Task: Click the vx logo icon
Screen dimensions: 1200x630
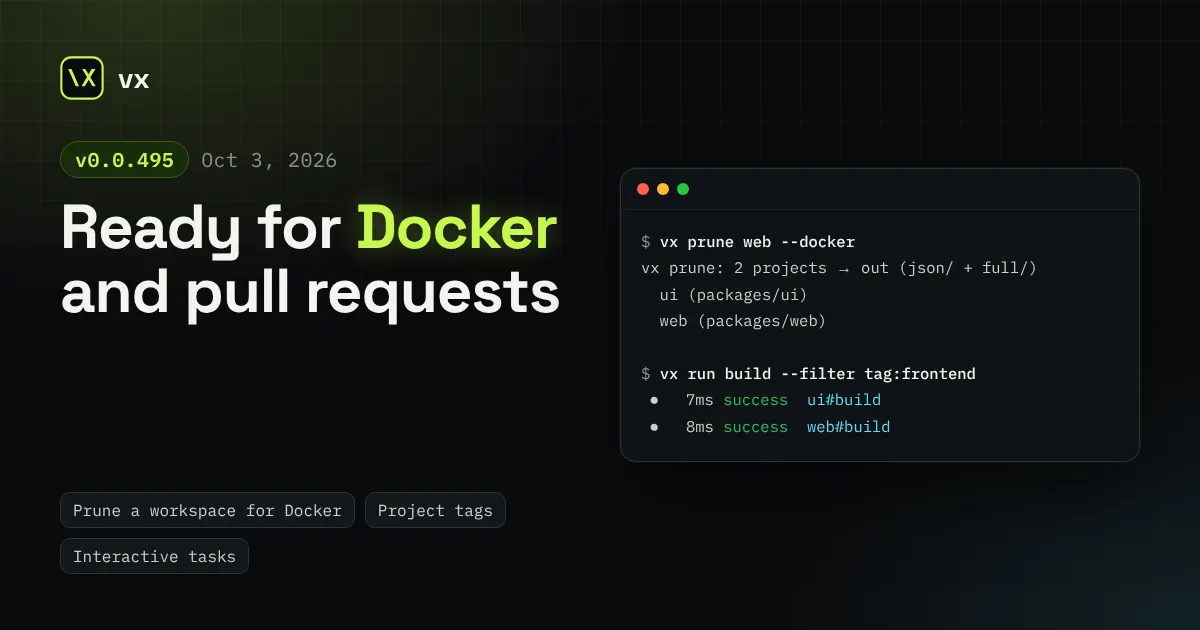Action: (82, 78)
